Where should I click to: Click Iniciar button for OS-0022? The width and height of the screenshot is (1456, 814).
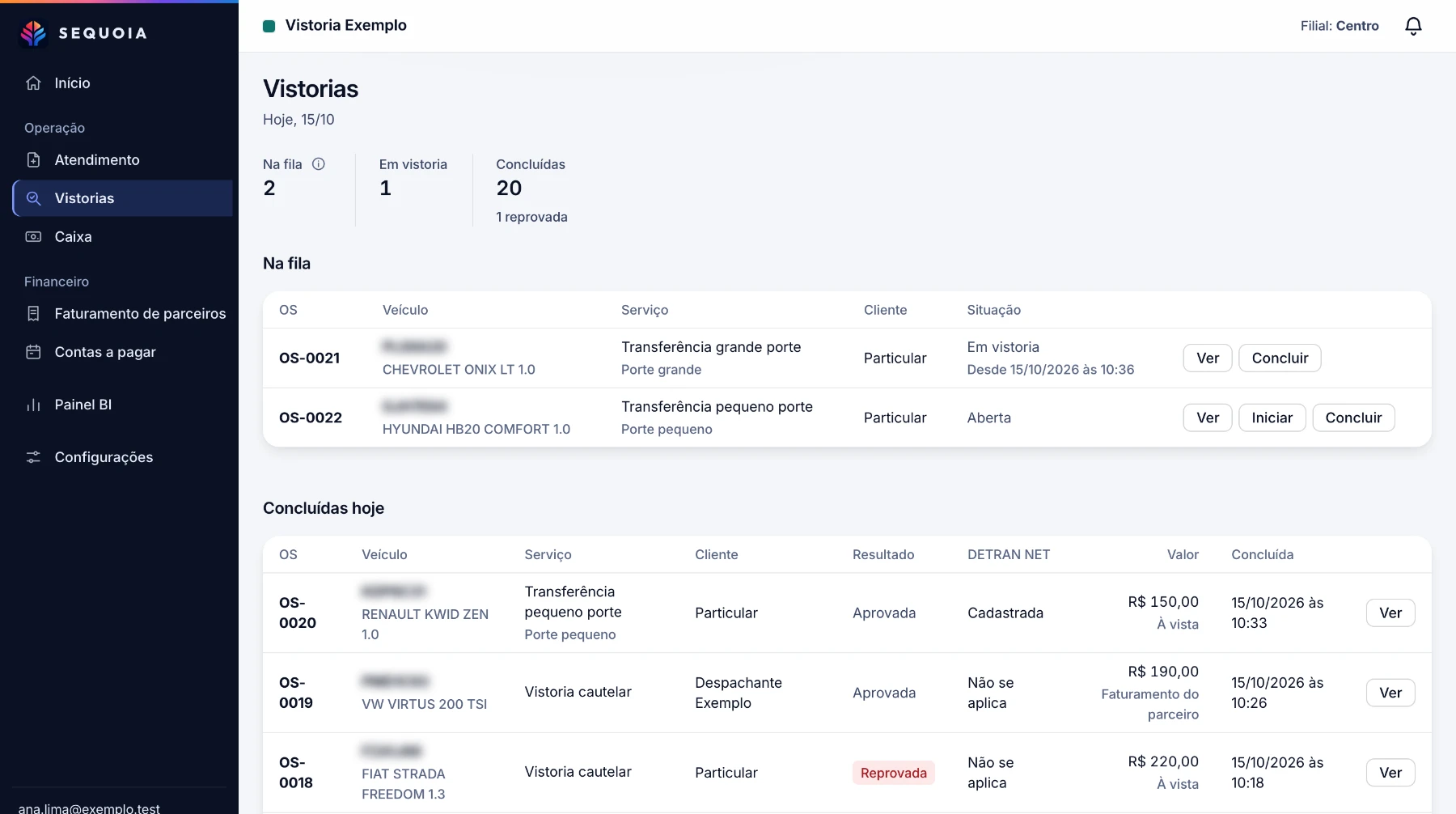[x=1272, y=418]
